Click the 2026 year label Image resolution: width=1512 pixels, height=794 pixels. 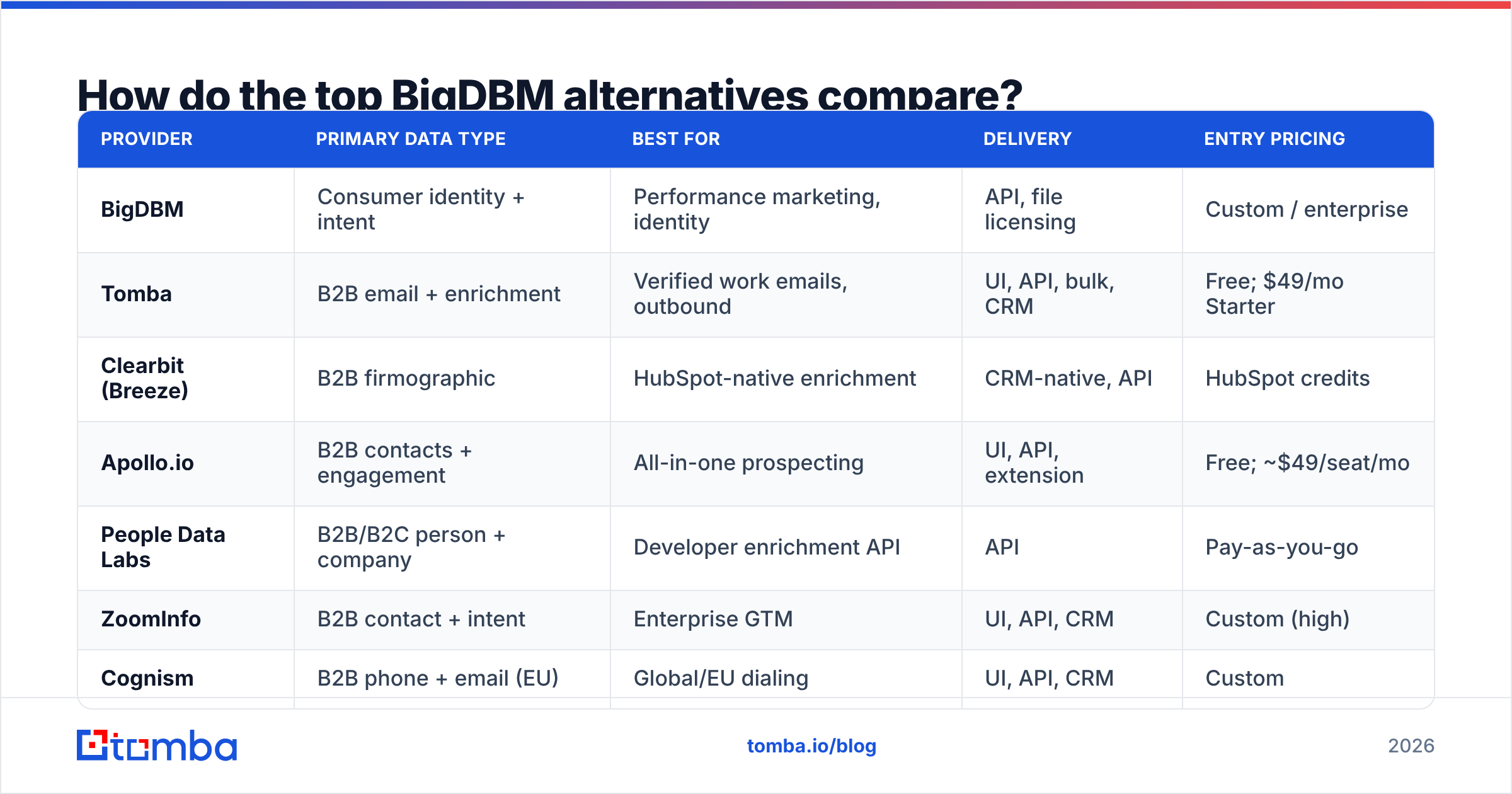tap(1411, 746)
